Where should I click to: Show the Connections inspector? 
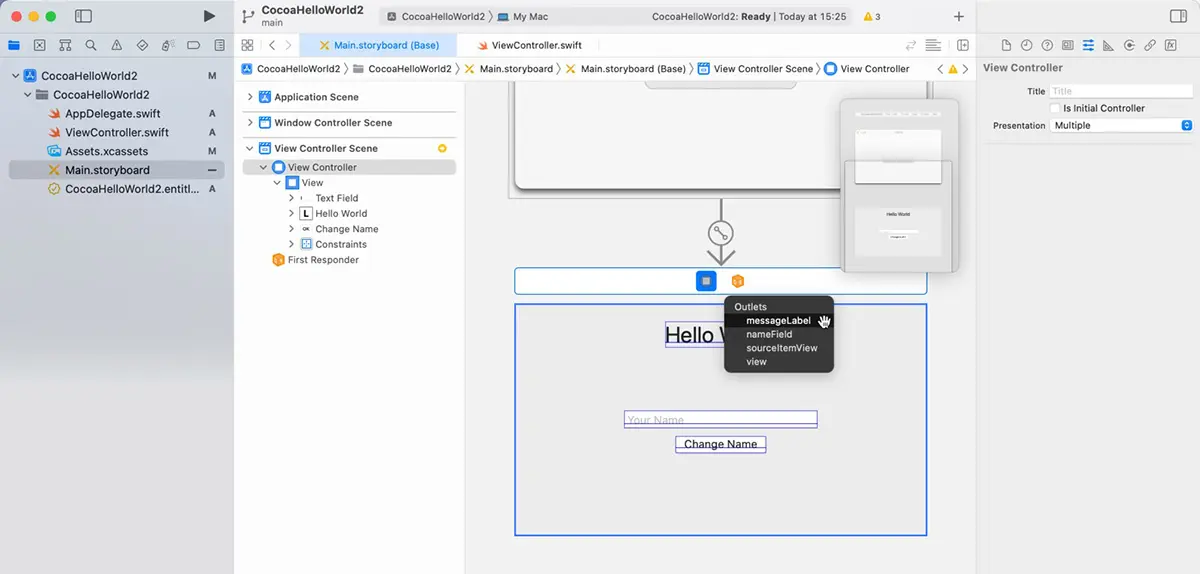pyautogui.click(x=1129, y=45)
